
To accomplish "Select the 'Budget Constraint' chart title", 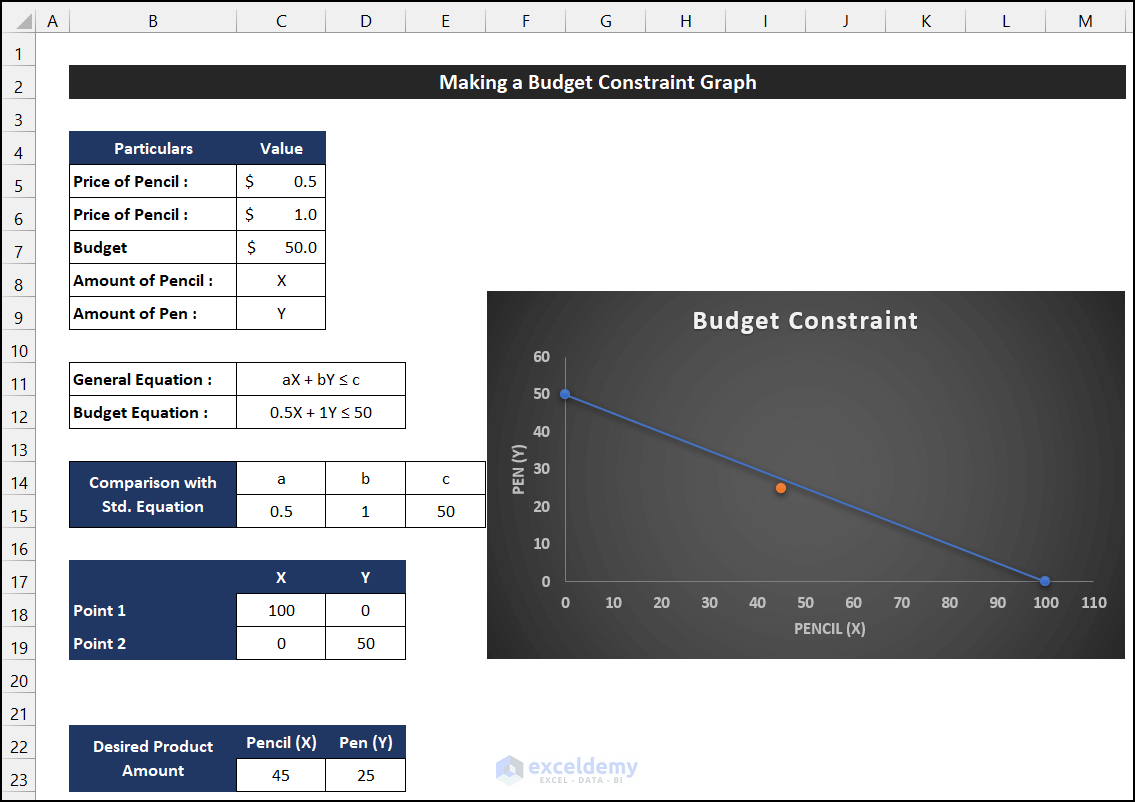I will coord(805,321).
